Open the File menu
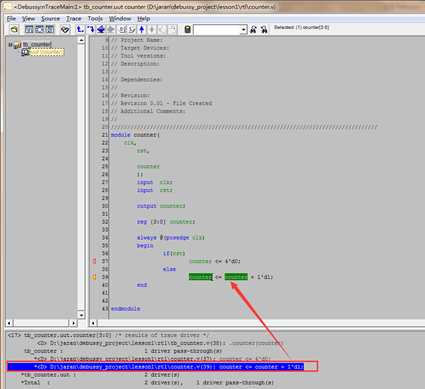Viewport: 425px width, 389px height. point(11,19)
